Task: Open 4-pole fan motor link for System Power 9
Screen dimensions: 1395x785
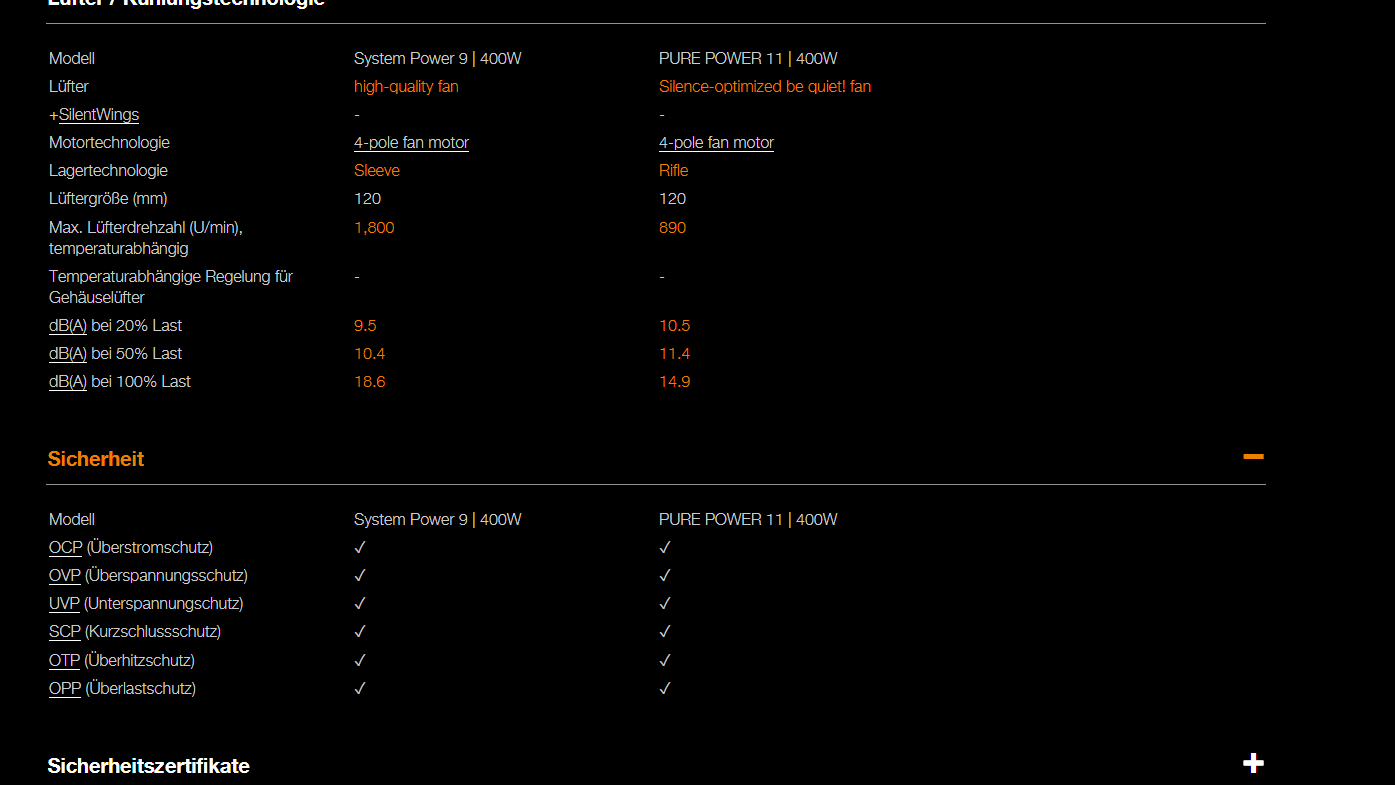Action: coord(411,143)
